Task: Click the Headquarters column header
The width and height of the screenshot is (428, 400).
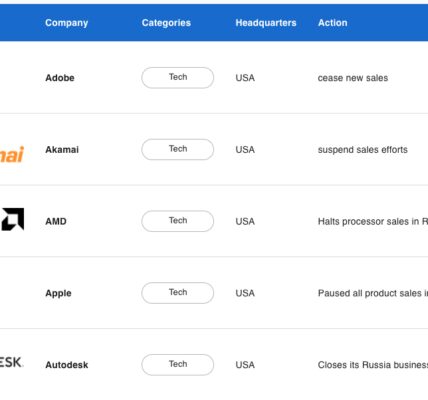Action: point(266,23)
